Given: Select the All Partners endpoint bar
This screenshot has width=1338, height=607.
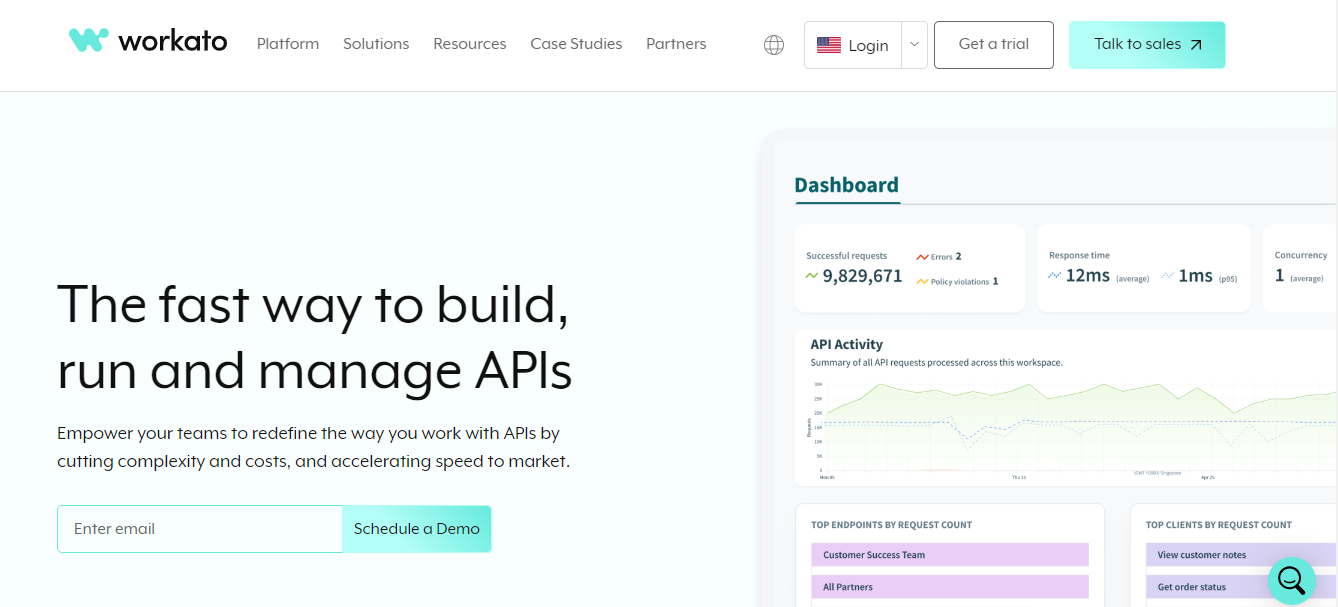Looking at the screenshot, I should pos(949,587).
